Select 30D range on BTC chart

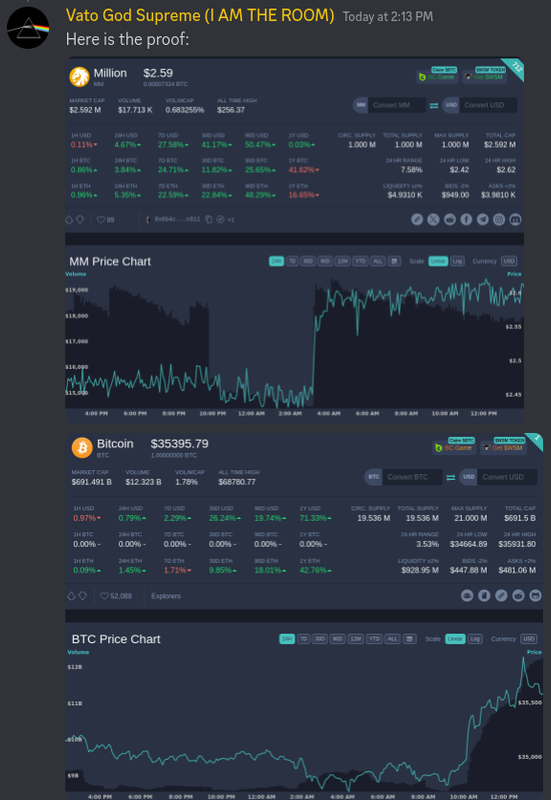click(320, 639)
